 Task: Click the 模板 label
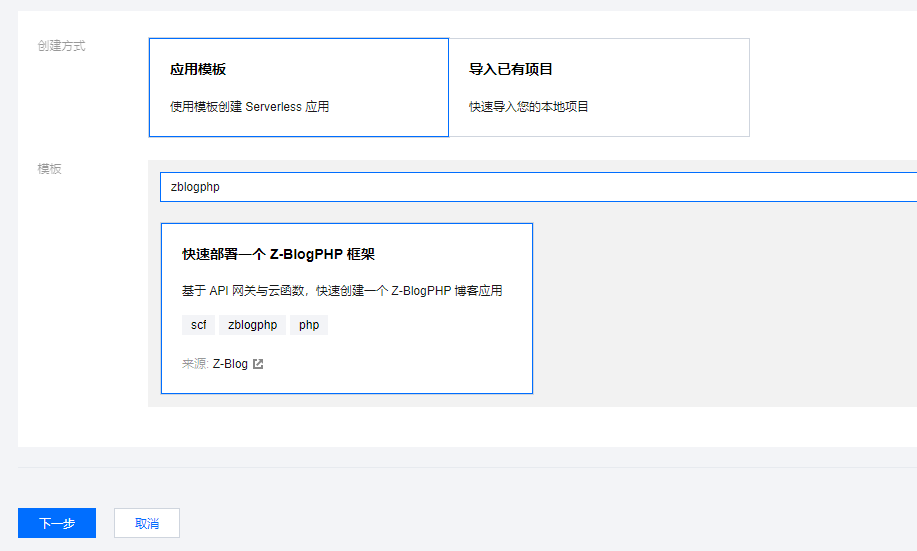point(50,169)
